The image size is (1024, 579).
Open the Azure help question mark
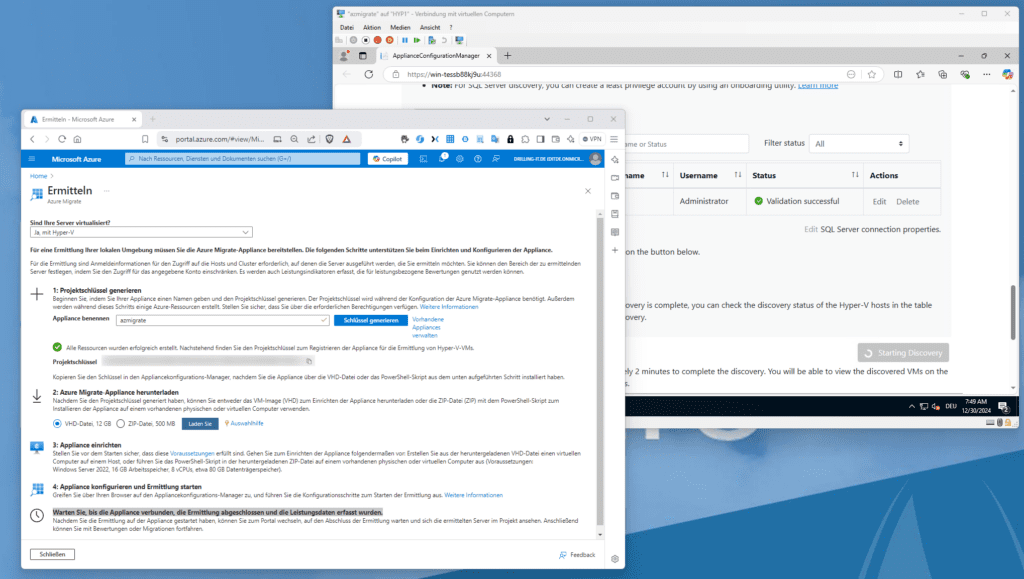[x=478, y=159]
